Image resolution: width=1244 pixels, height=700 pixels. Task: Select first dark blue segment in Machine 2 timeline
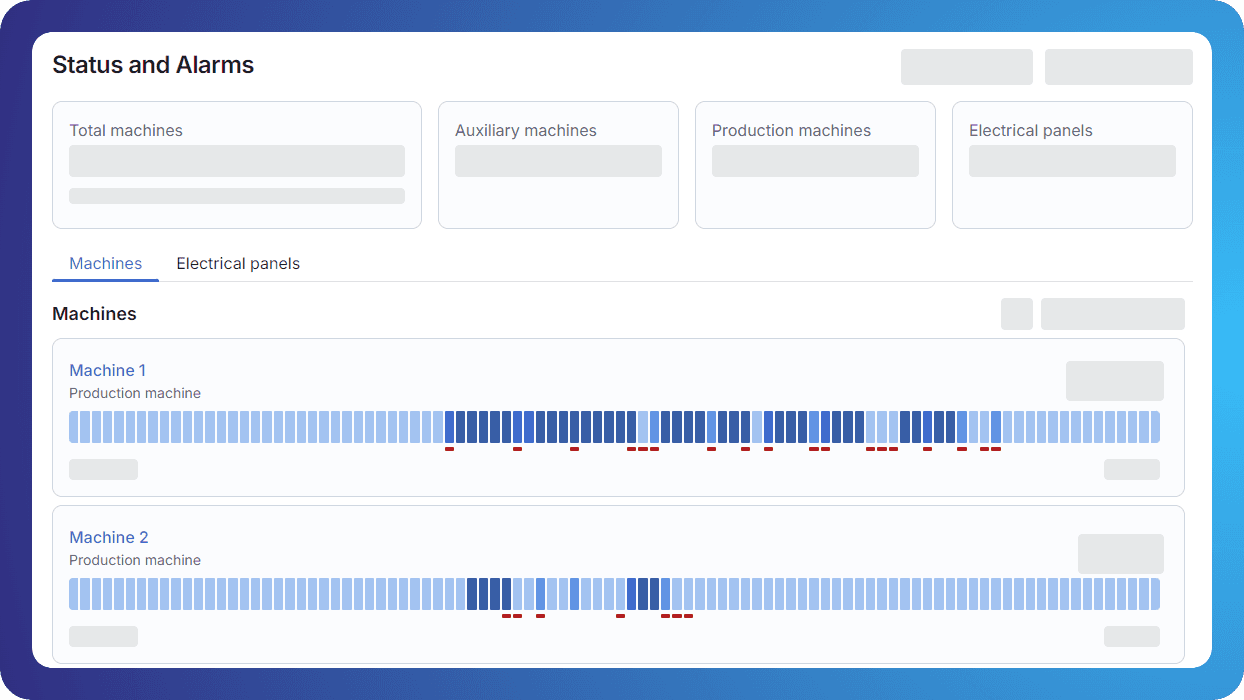point(472,594)
